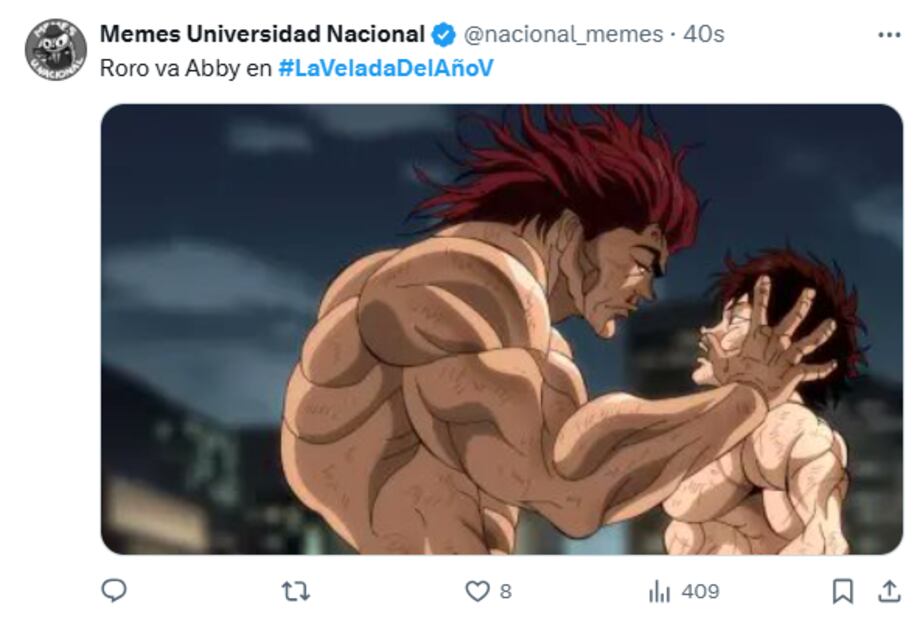Image resolution: width=917 pixels, height=620 pixels.
Task: Open the anime fight image in the tweet
Action: [x=502, y=329]
